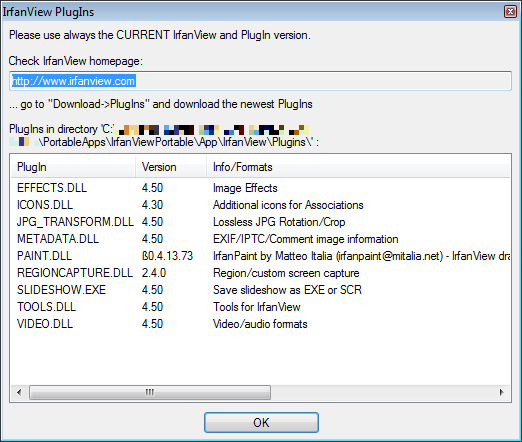Click 'Additional icons for Associations' text
The image size is (522, 442).
[288, 205]
